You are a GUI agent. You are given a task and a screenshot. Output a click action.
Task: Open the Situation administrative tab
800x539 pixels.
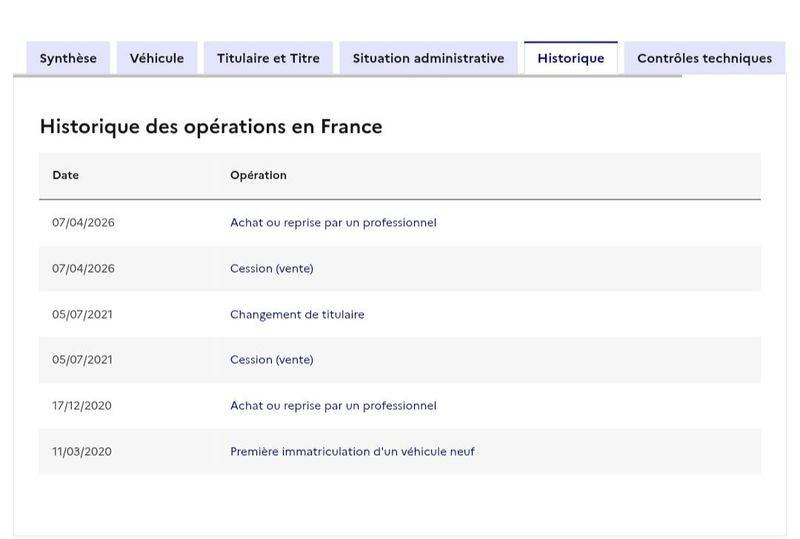(x=429, y=58)
